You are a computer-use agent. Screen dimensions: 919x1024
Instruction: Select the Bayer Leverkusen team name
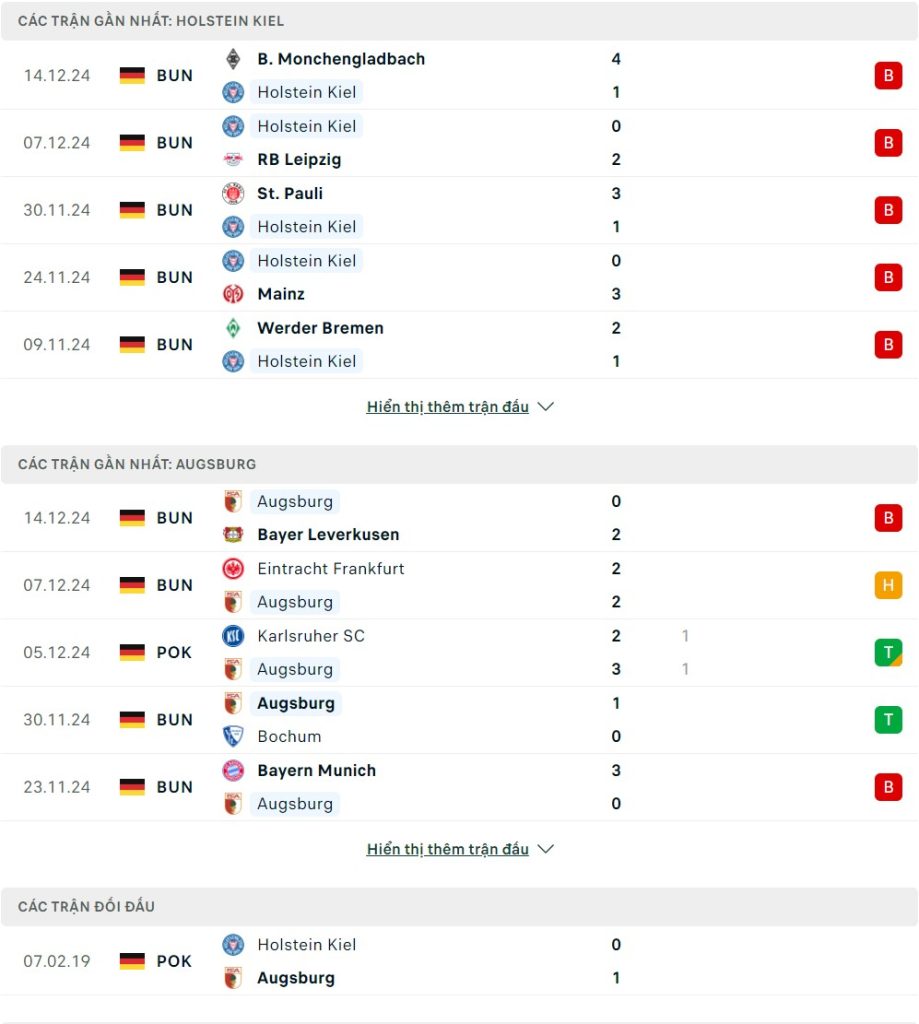coord(328,535)
